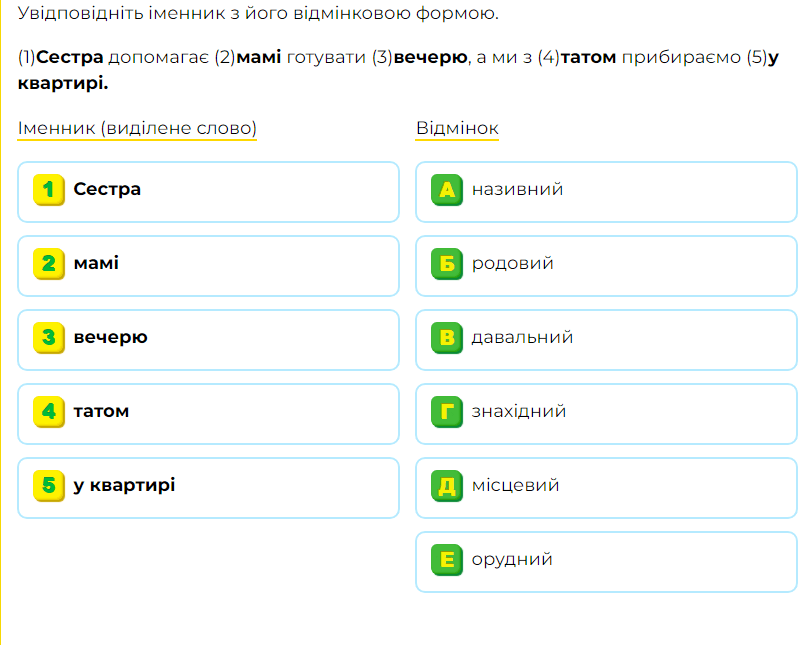Click the yellow number 3 badge
Viewport: 809px width, 645px height.
(x=49, y=337)
